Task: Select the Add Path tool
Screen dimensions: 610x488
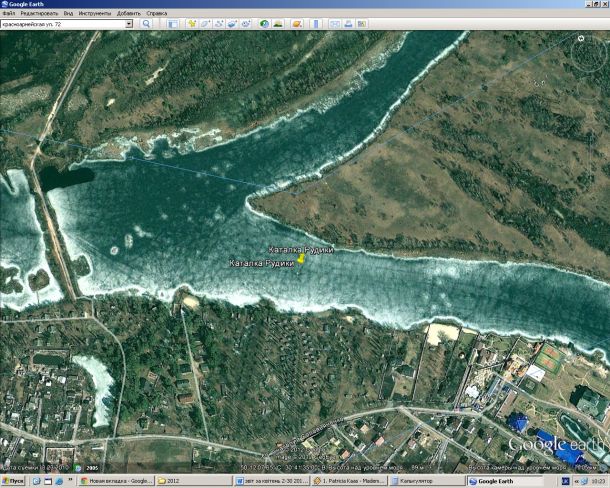Action: click(x=220, y=23)
